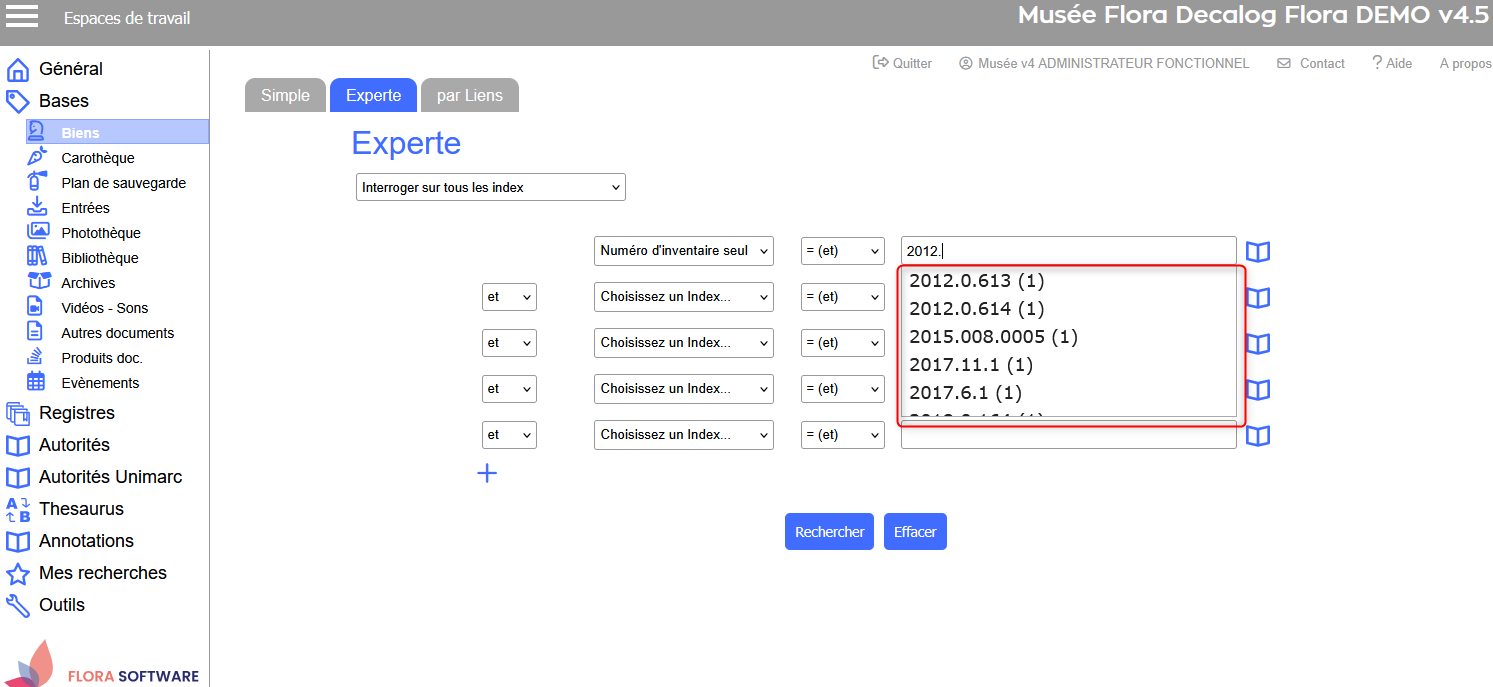The width and height of the screenshot is (1493, 687).
Task: Click the Rechercher button
Action: click(829, 532)
